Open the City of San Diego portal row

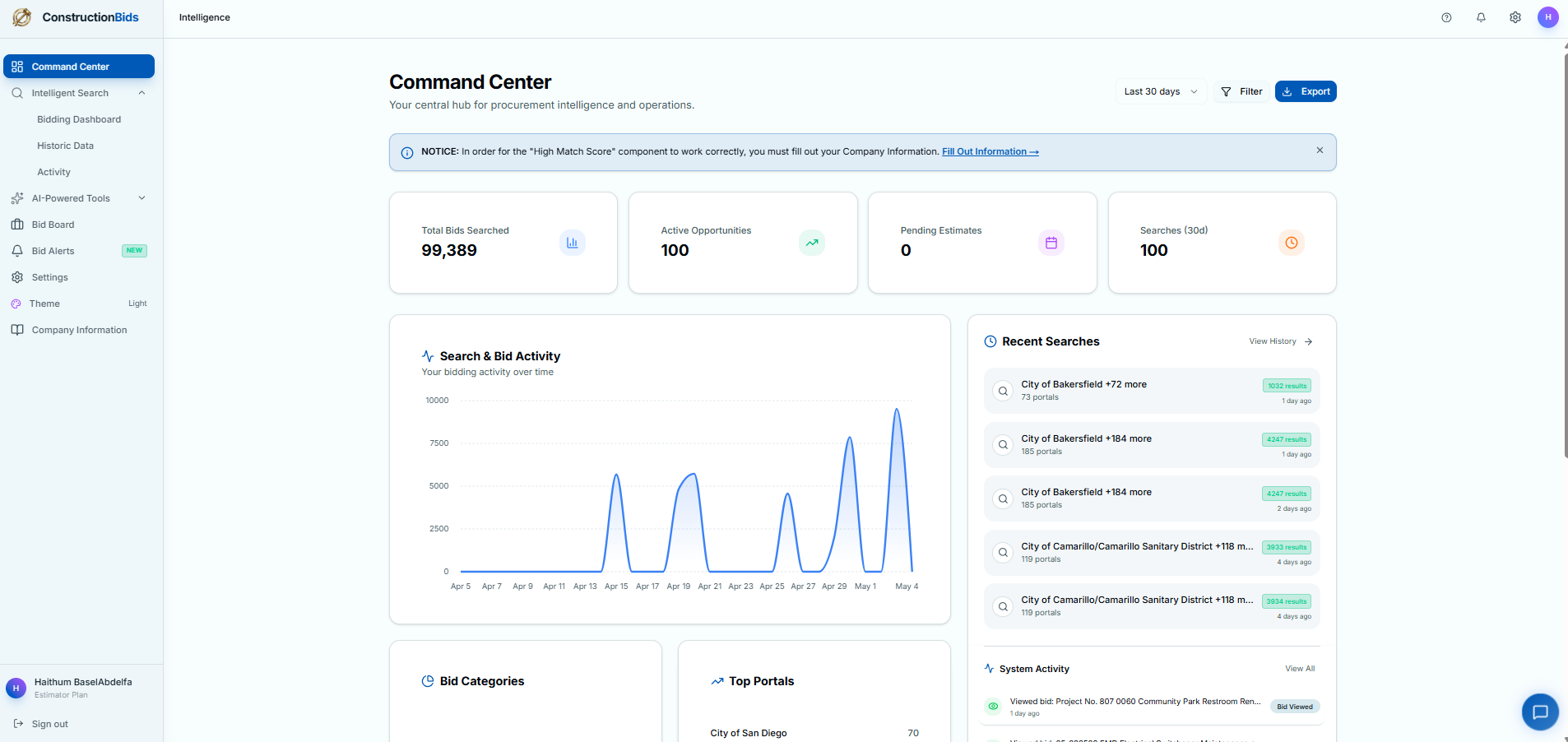814,733
